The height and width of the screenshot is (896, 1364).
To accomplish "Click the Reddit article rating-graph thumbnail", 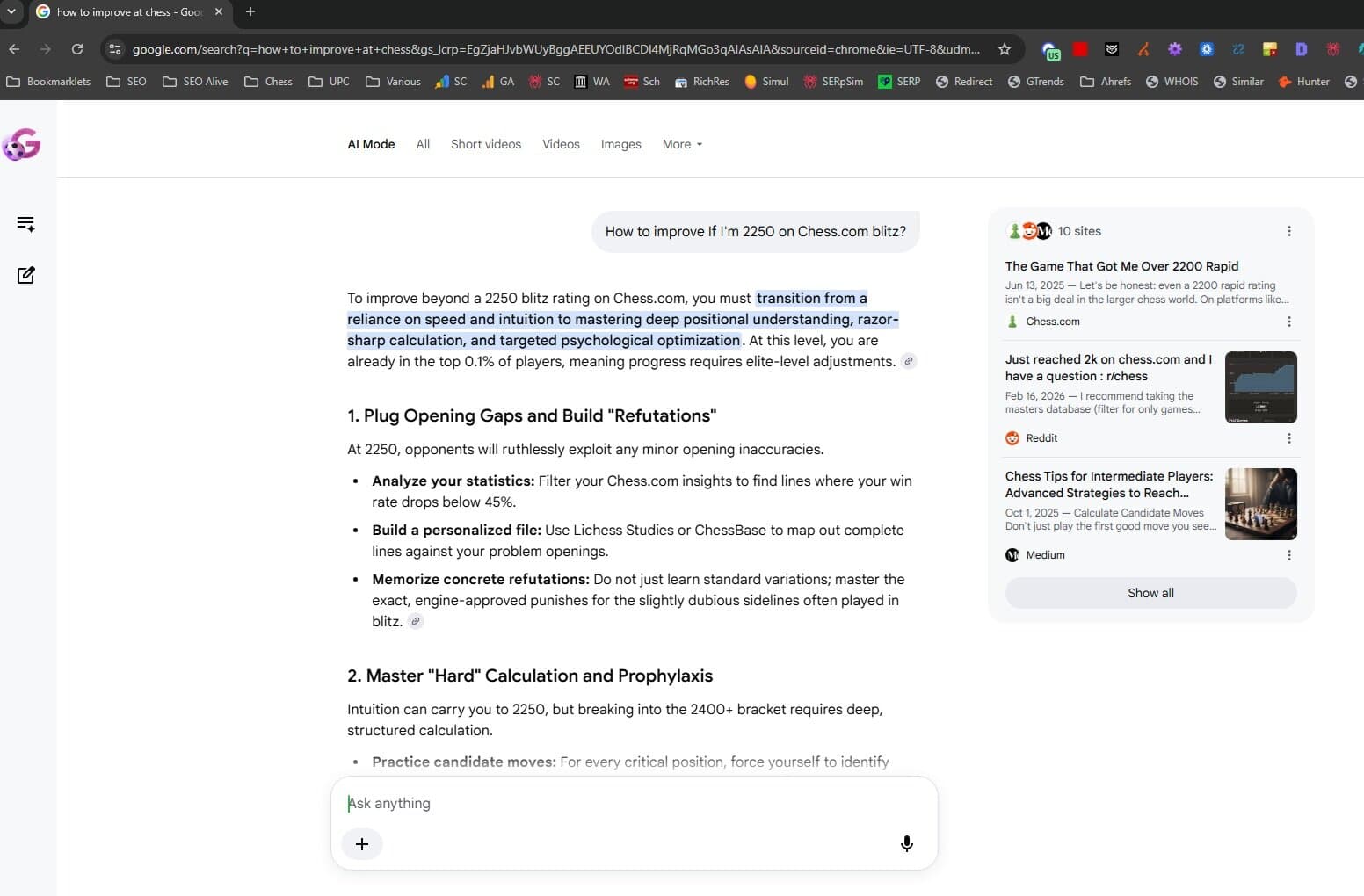I will click(1260, 387).
